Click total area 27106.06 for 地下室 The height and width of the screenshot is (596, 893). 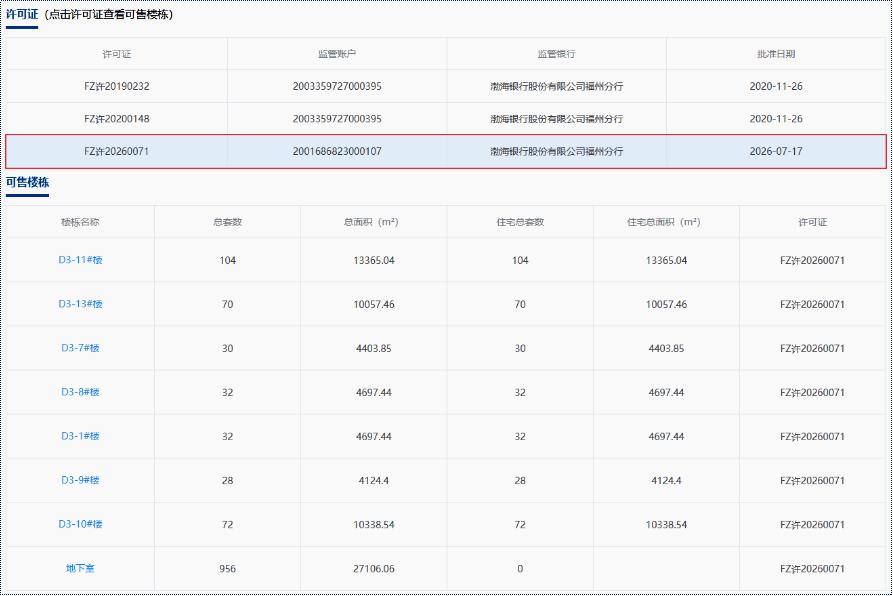pos(374,568)
